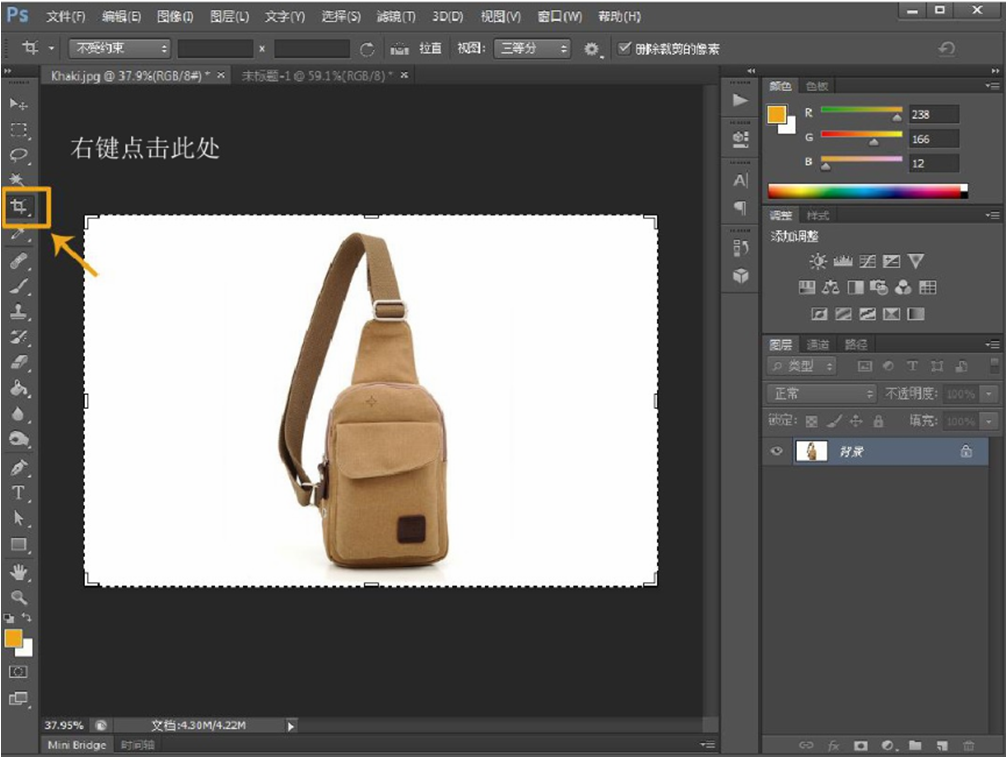Select the Crop tool in the toolbox
The height and width of the screenshot is (758, 1007).
pyautogui.click(x=19, y=207)
